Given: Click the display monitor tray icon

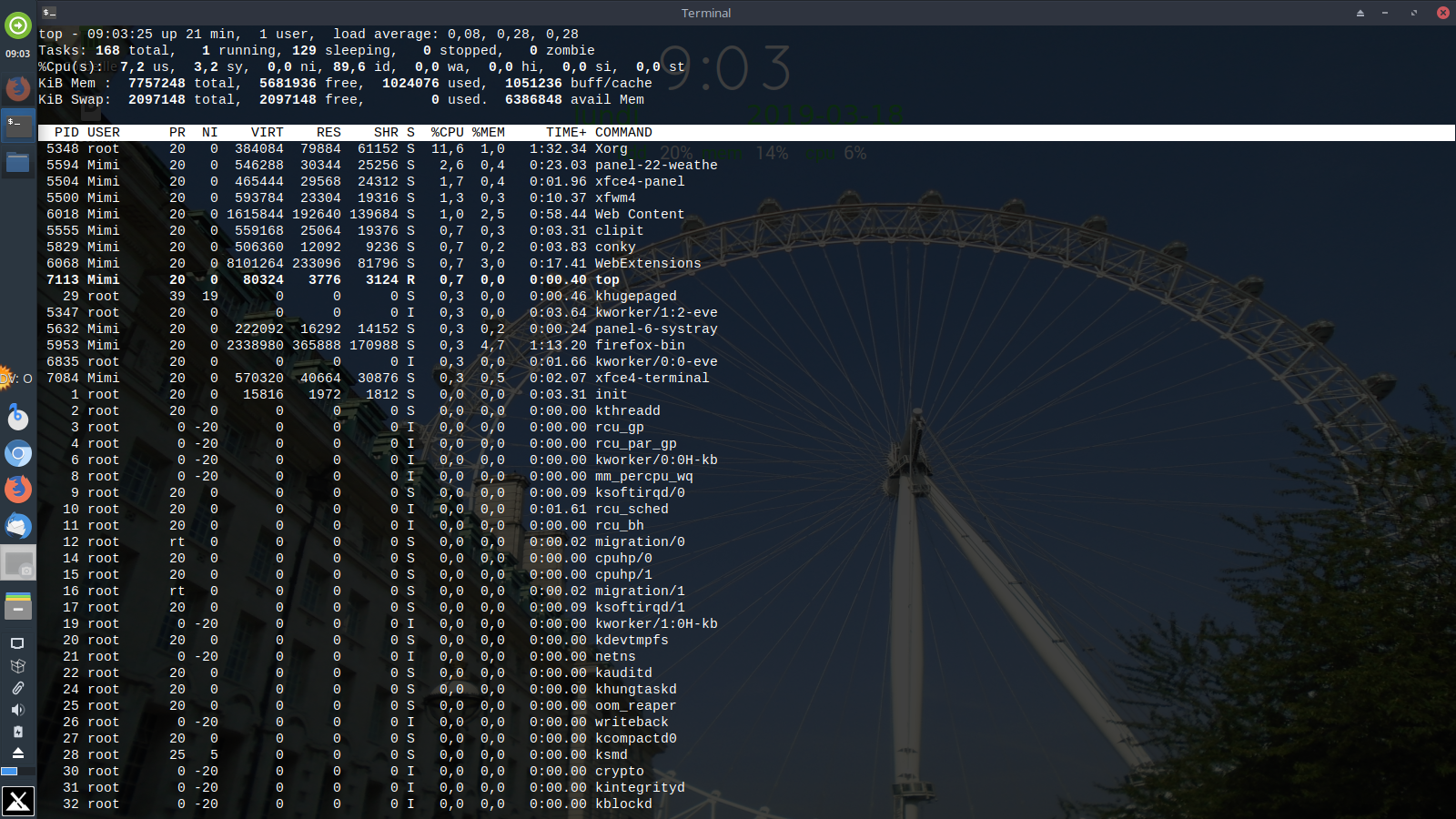Looking at the screenshot, I should [17, 644].
